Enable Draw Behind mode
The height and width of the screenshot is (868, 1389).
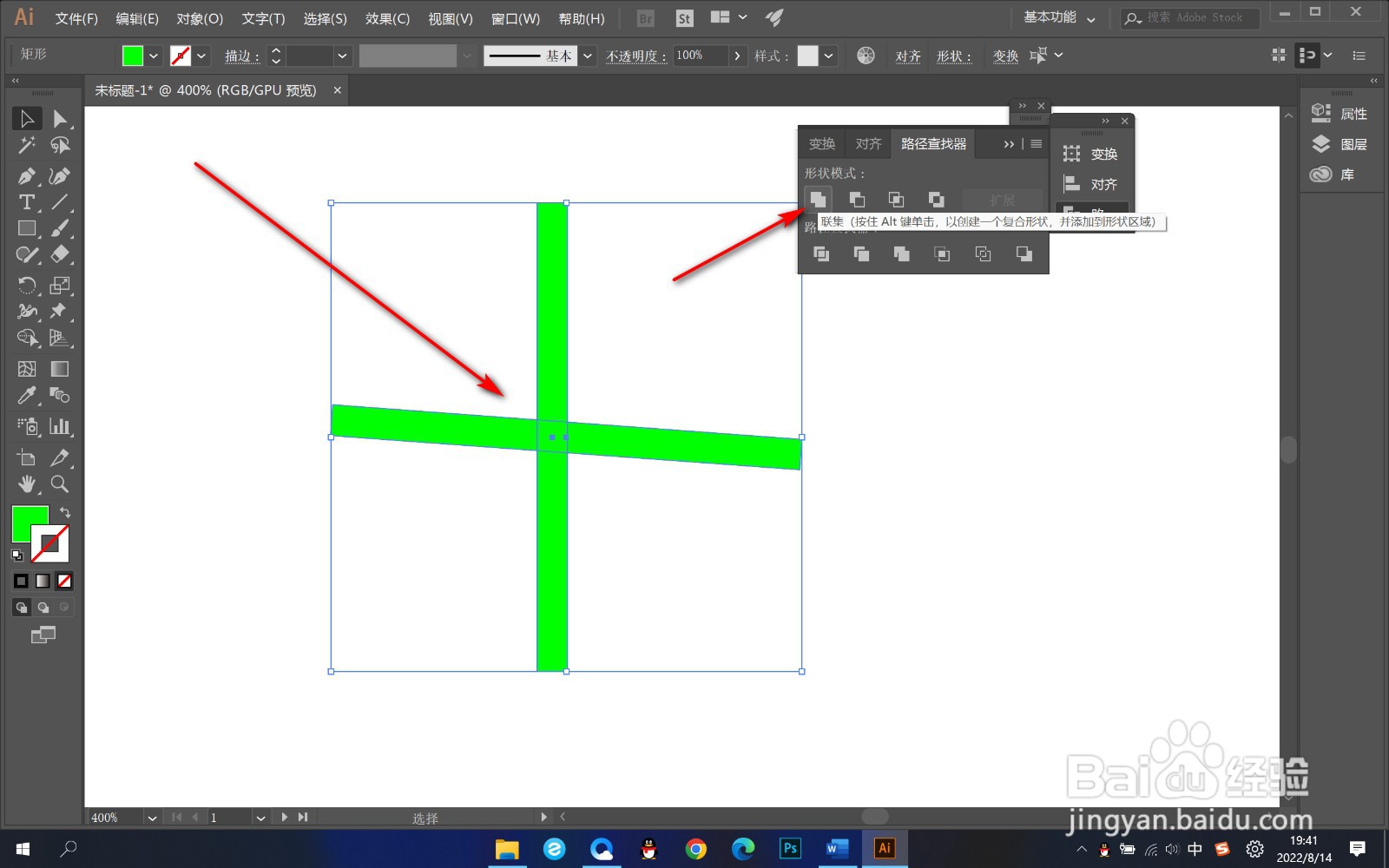(43, 607)
